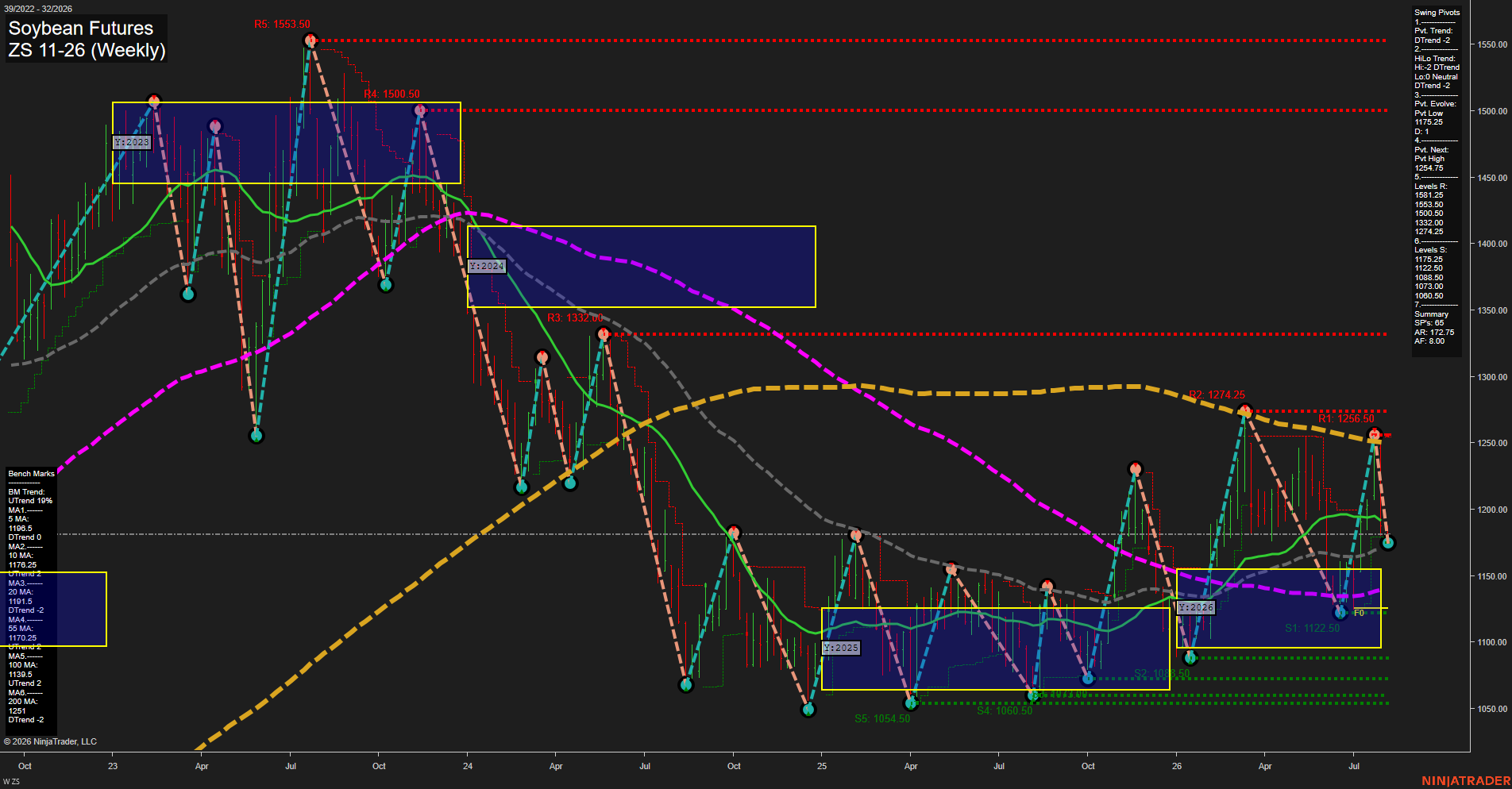Click the Swing Pivots panel heading

pos(1437,13)
